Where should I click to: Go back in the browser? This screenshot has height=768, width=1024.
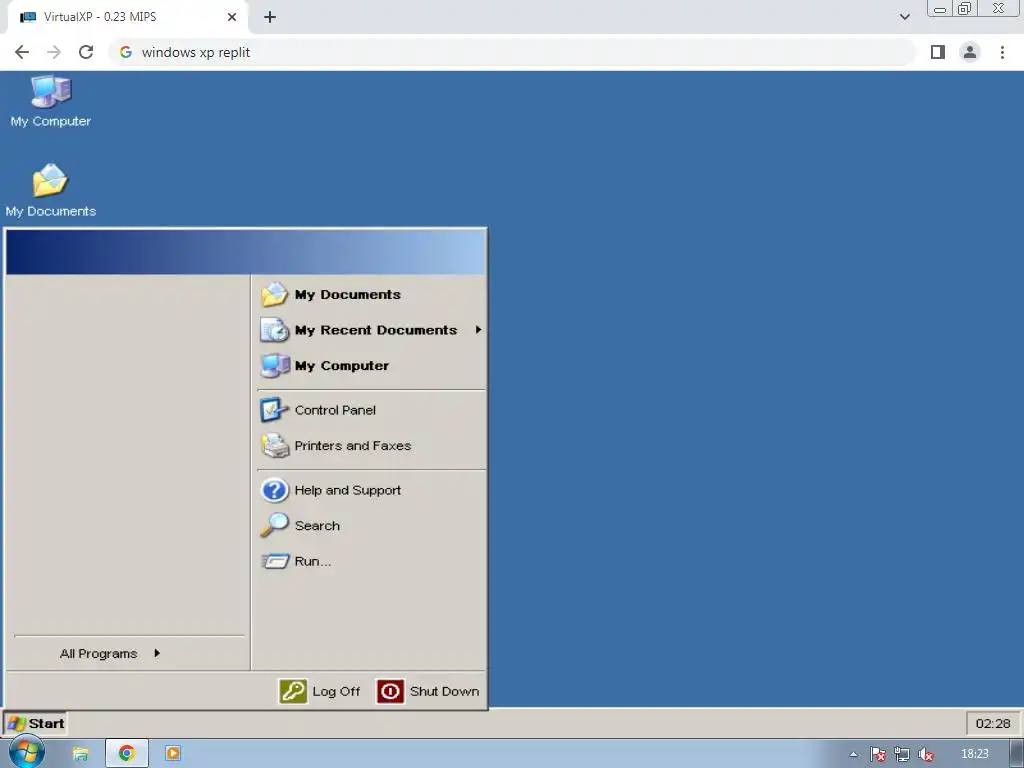[22, 52]
